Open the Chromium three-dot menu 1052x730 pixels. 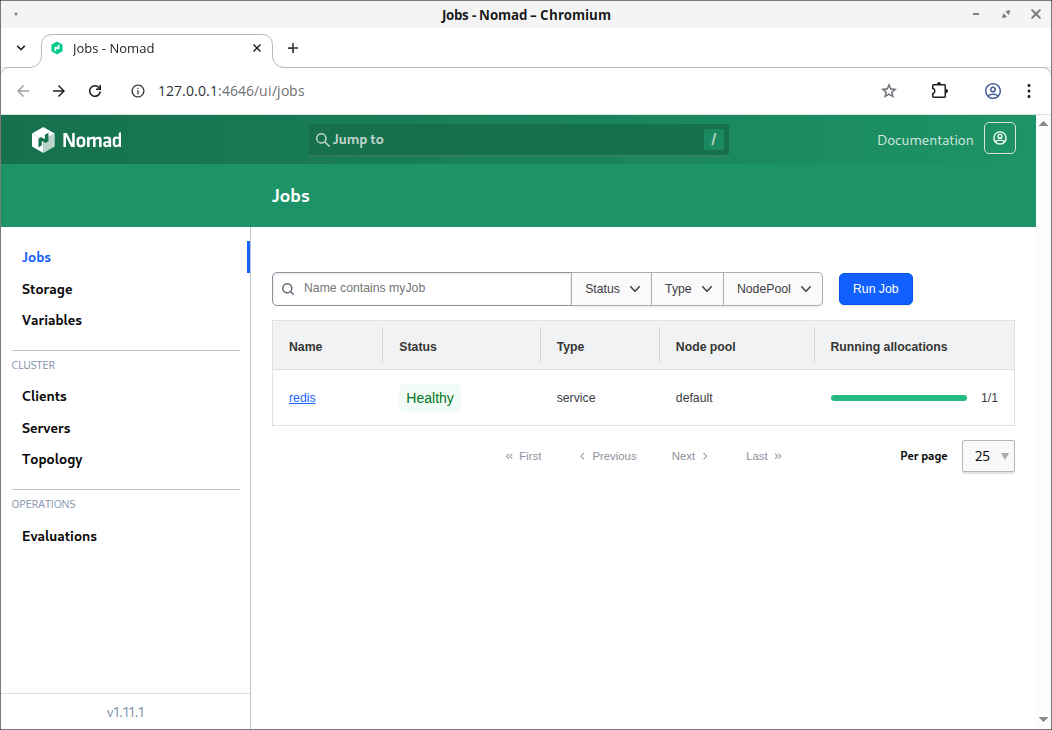point(1029,91)
